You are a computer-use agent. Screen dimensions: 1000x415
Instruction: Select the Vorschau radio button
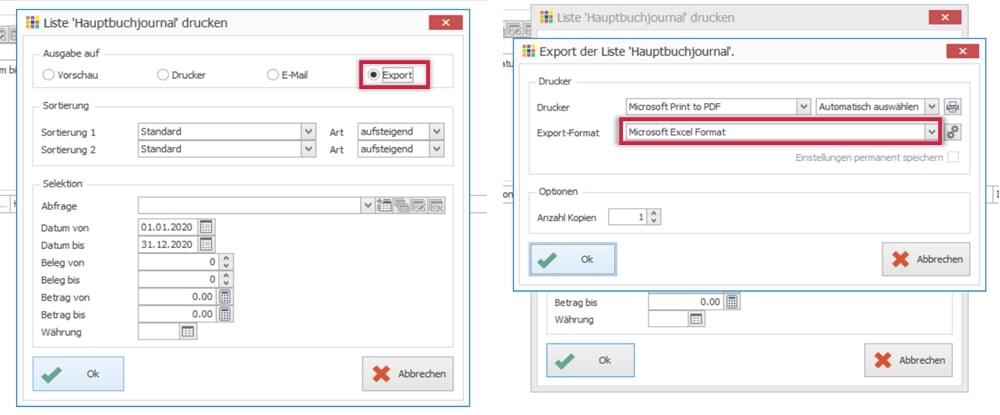coord(50,75)
